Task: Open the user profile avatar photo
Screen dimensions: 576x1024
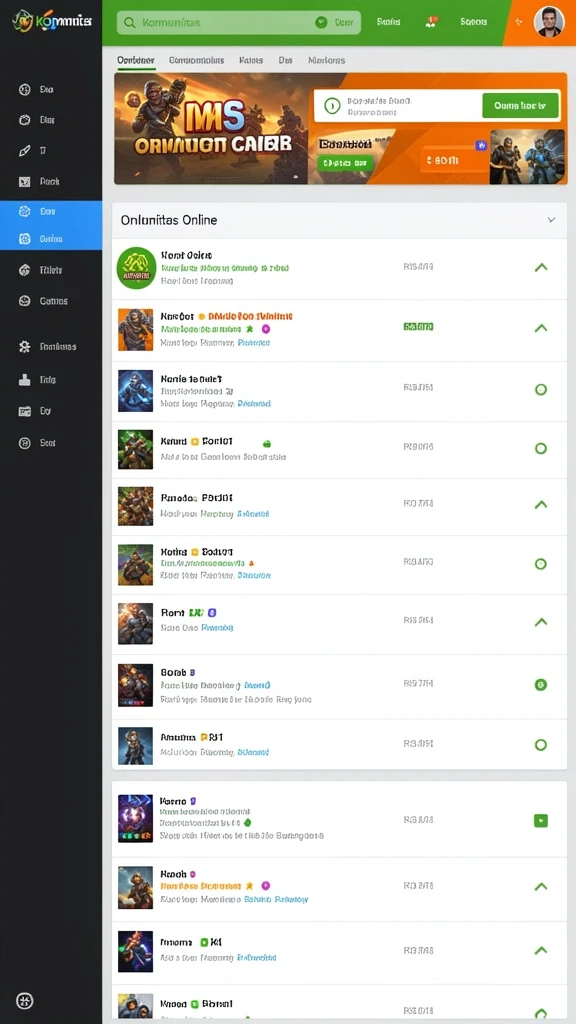Action: pos(549,22)
